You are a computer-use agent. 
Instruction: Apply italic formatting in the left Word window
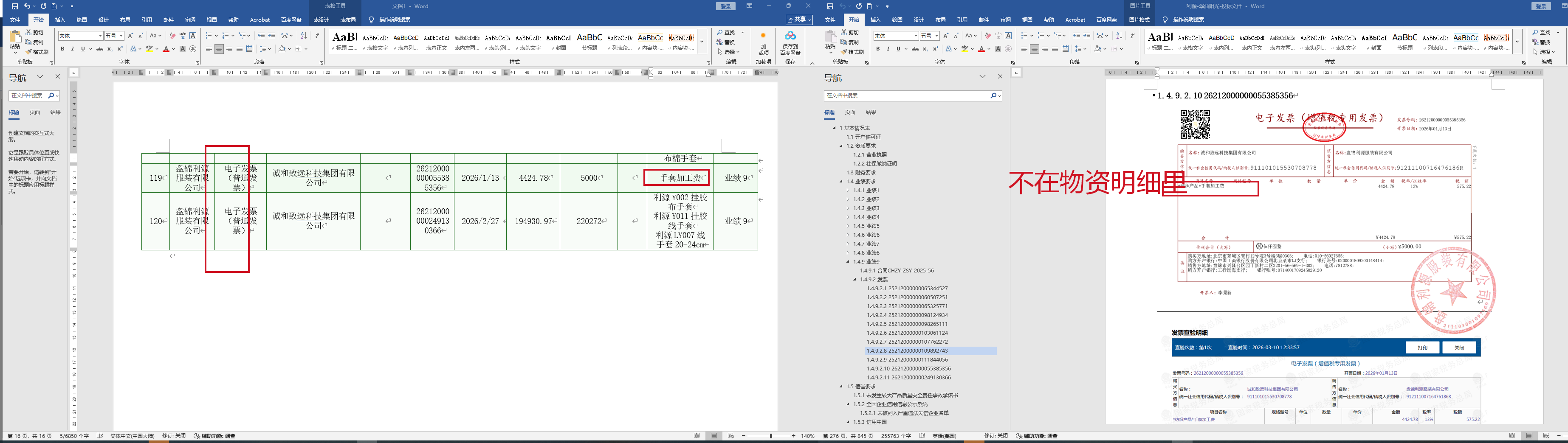coord(73,49)
